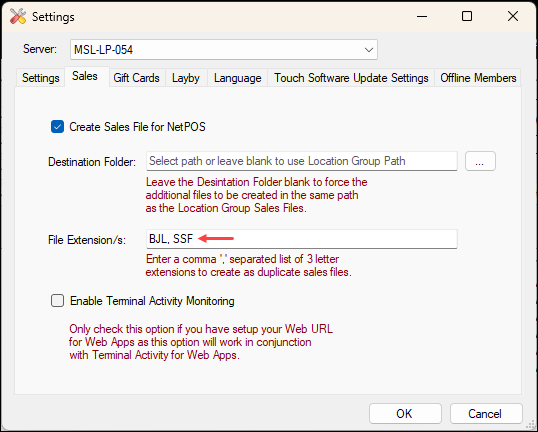The width and height of the screenshot is (538, 432).
Task: Click the OK button
Action: click(x=405, y=413)
